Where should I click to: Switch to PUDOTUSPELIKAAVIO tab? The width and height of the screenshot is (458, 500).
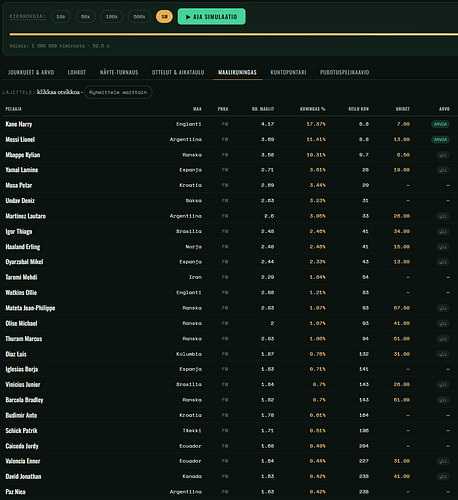click(344, 72)
